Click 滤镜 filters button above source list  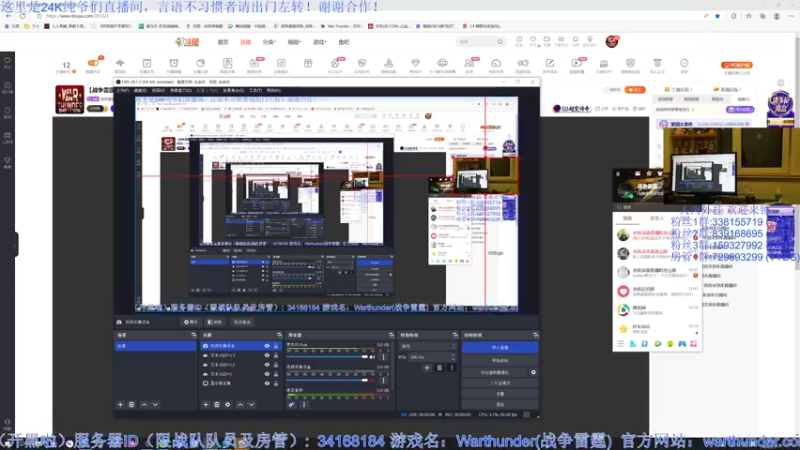click(x=215, y=322)
